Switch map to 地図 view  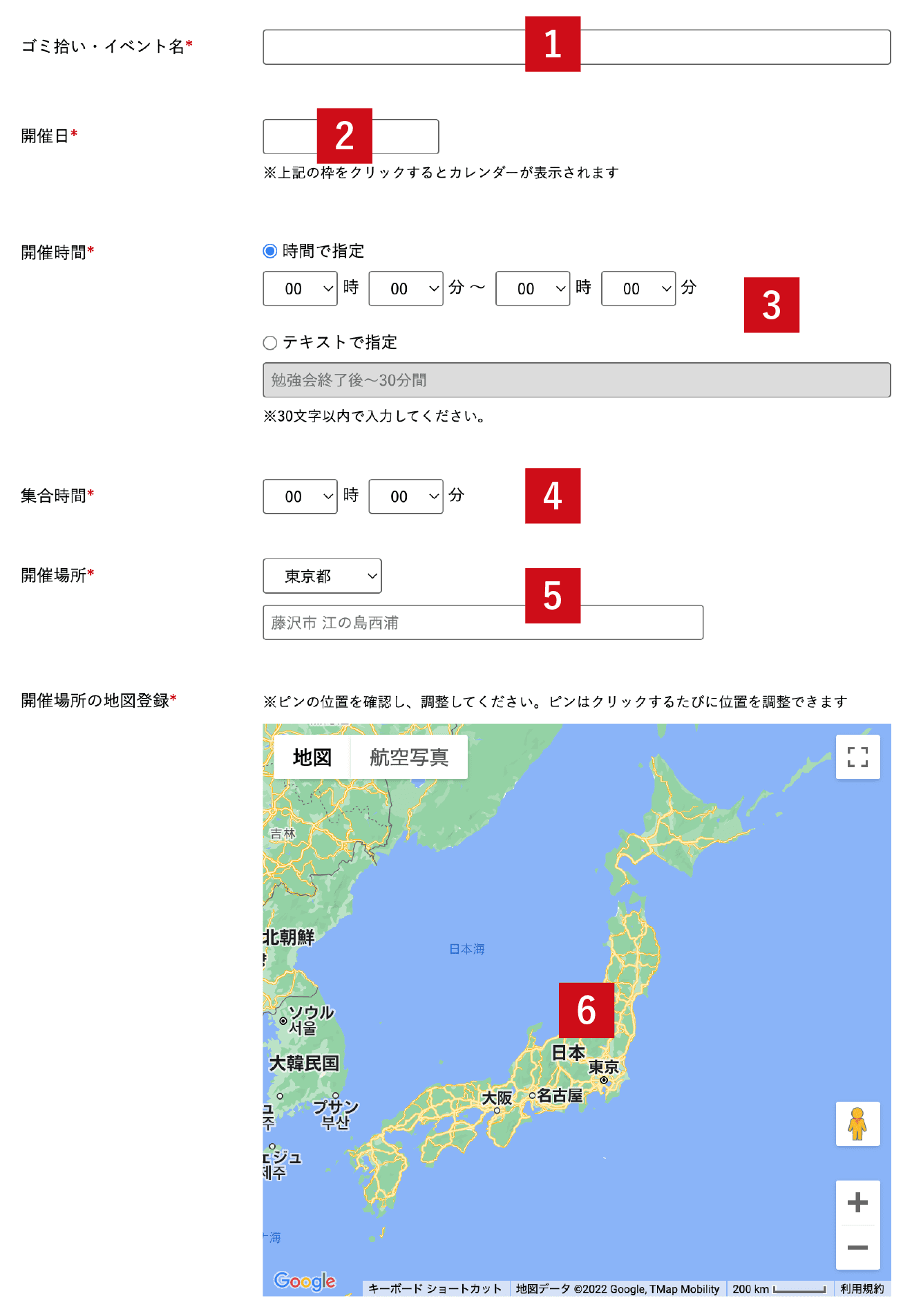[312, 758]
